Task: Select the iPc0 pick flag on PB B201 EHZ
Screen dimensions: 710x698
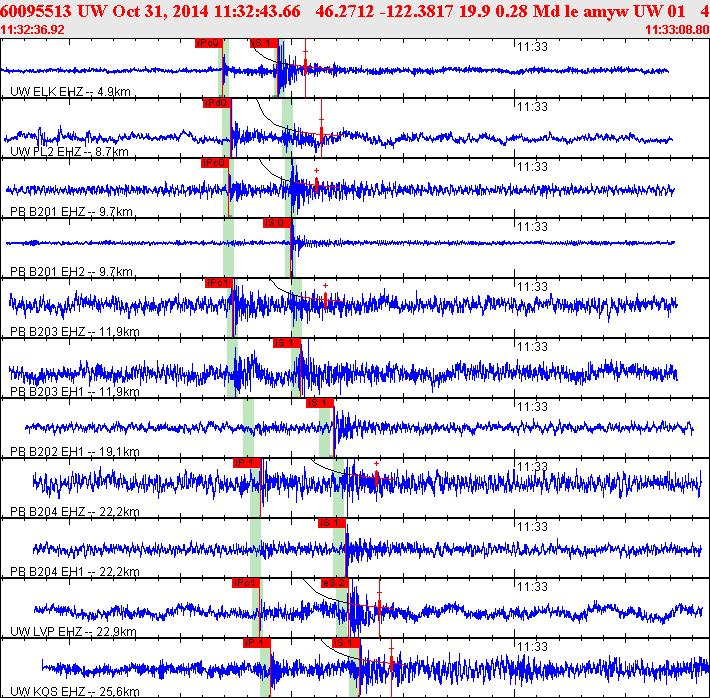Action: click(x=215, y=163)
